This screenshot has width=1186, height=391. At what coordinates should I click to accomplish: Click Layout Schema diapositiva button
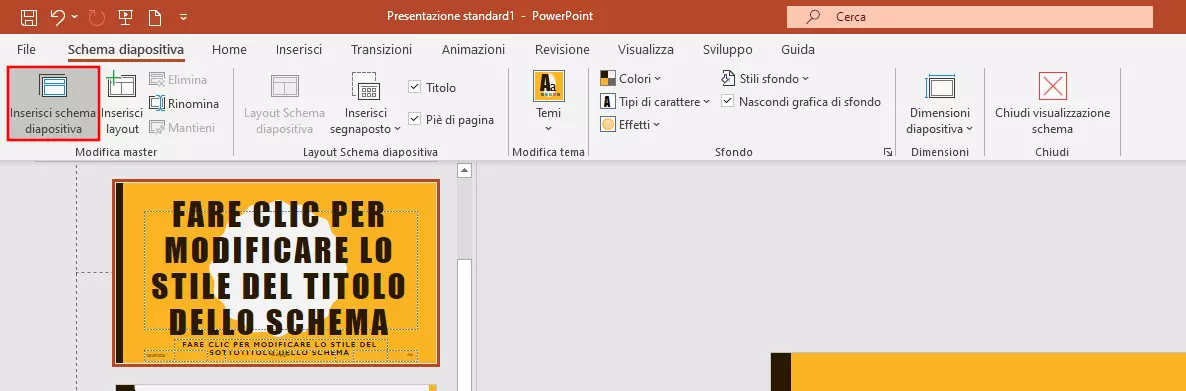point(284,104)
